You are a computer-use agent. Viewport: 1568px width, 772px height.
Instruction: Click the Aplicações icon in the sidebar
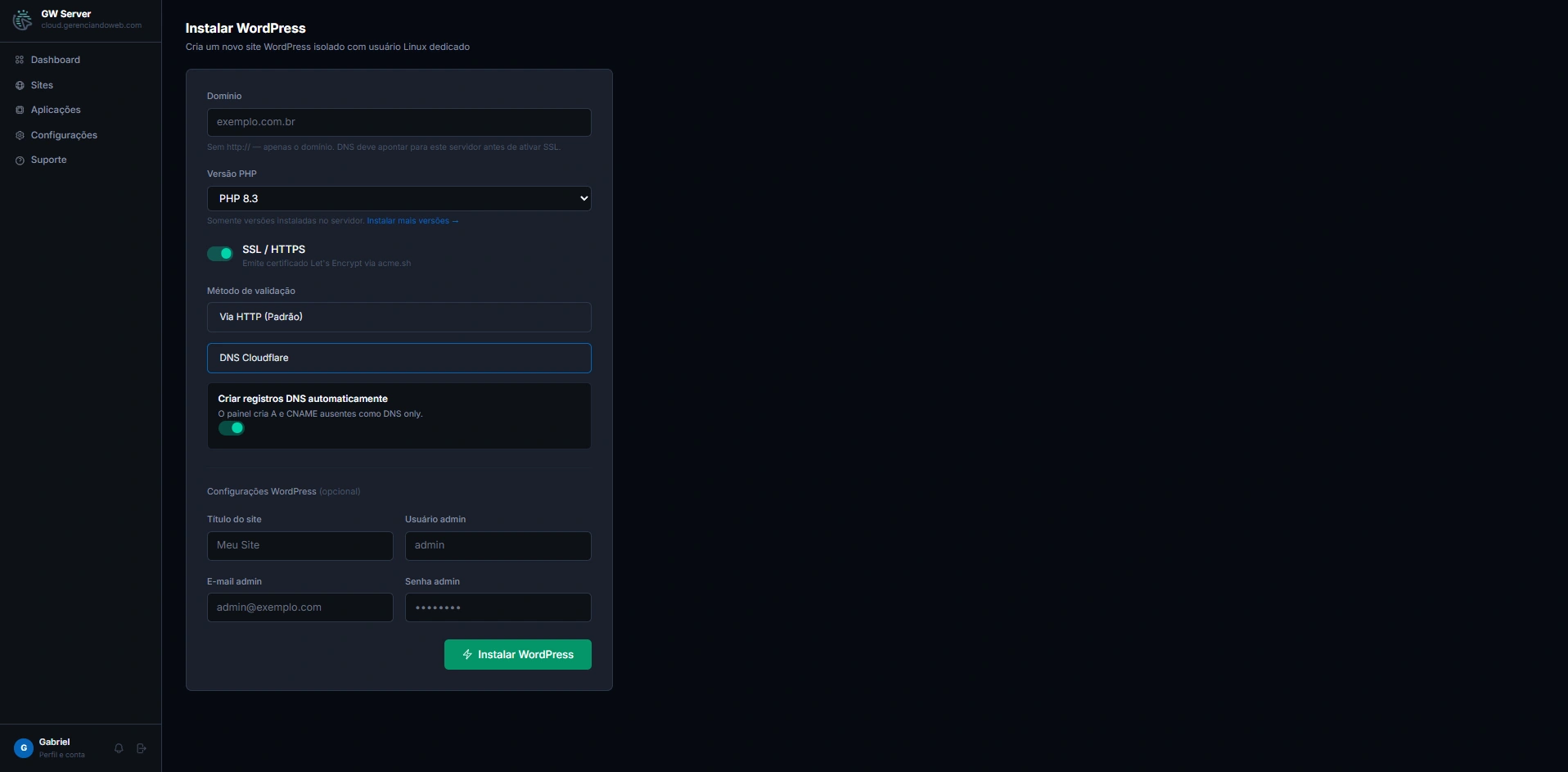(x=20, y=110)
